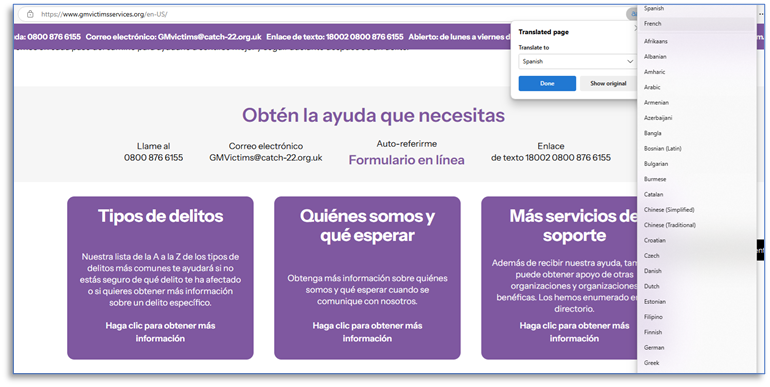Open the 'Translate to' Spanish combo box

(577, 61)
